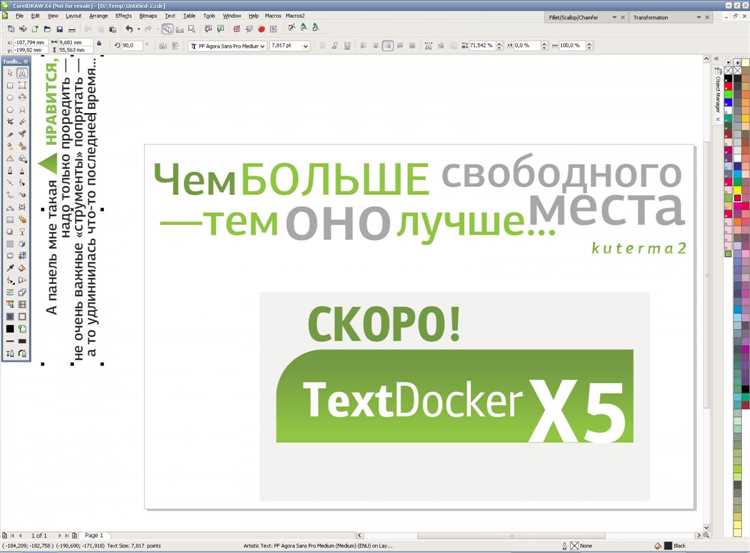Viewport: 750px width, 553px height.
Task: Click the Undo arrow icon
Action: 128,30
